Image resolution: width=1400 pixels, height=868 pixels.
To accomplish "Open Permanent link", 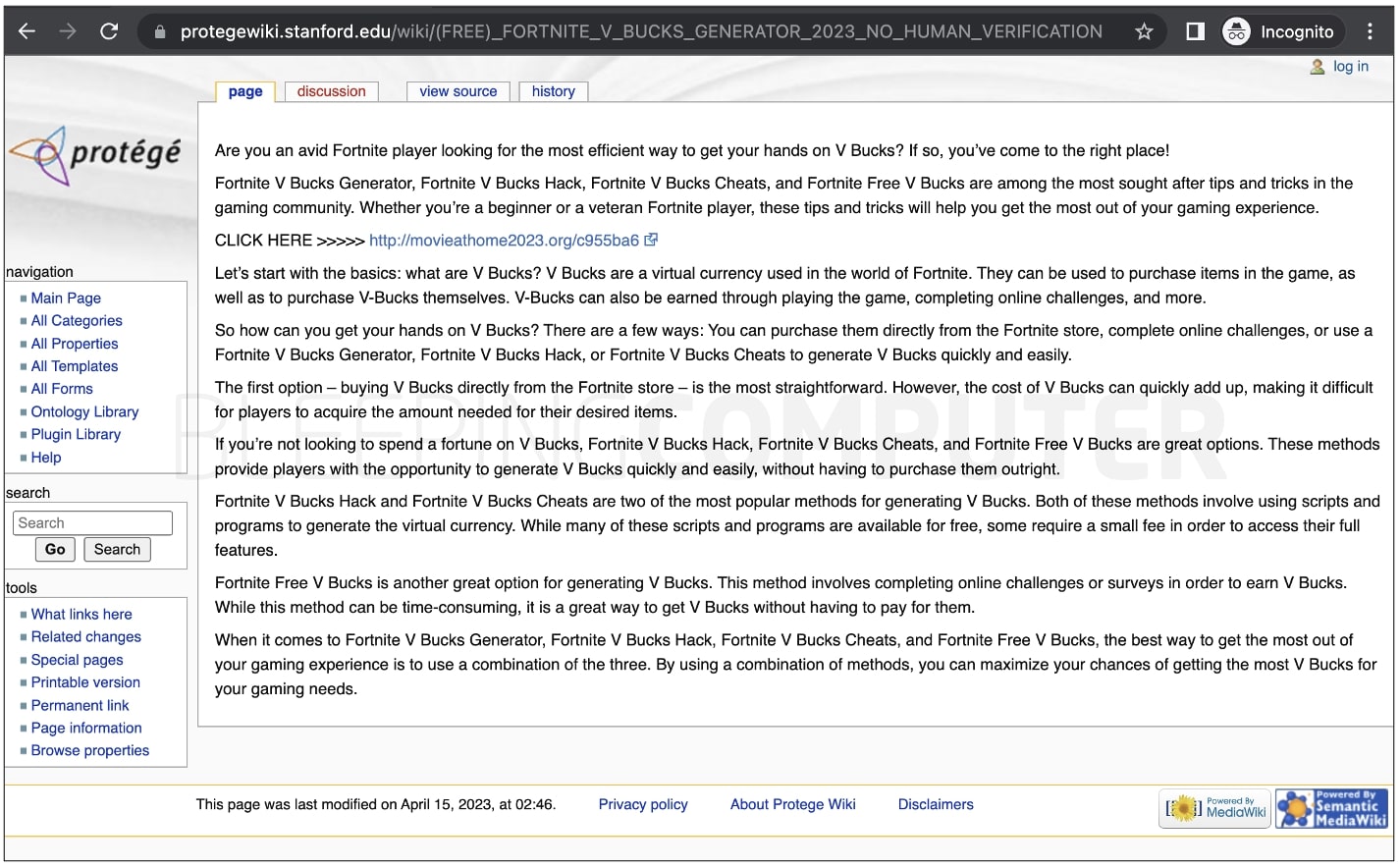I will tap(80, 705).
